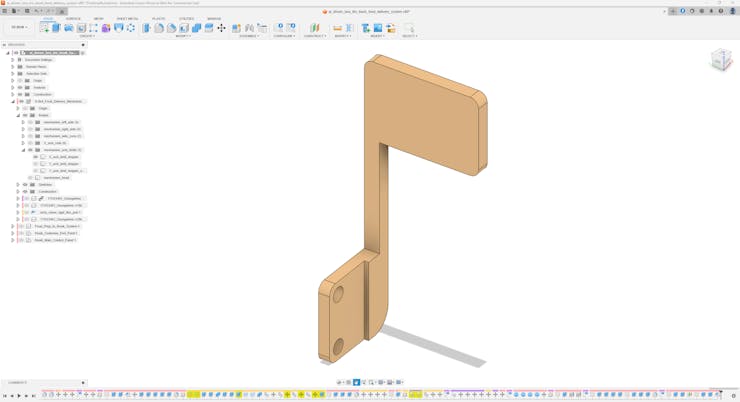Click the end-of-timeline marker

pyautogui.click(x=722, y=394)
